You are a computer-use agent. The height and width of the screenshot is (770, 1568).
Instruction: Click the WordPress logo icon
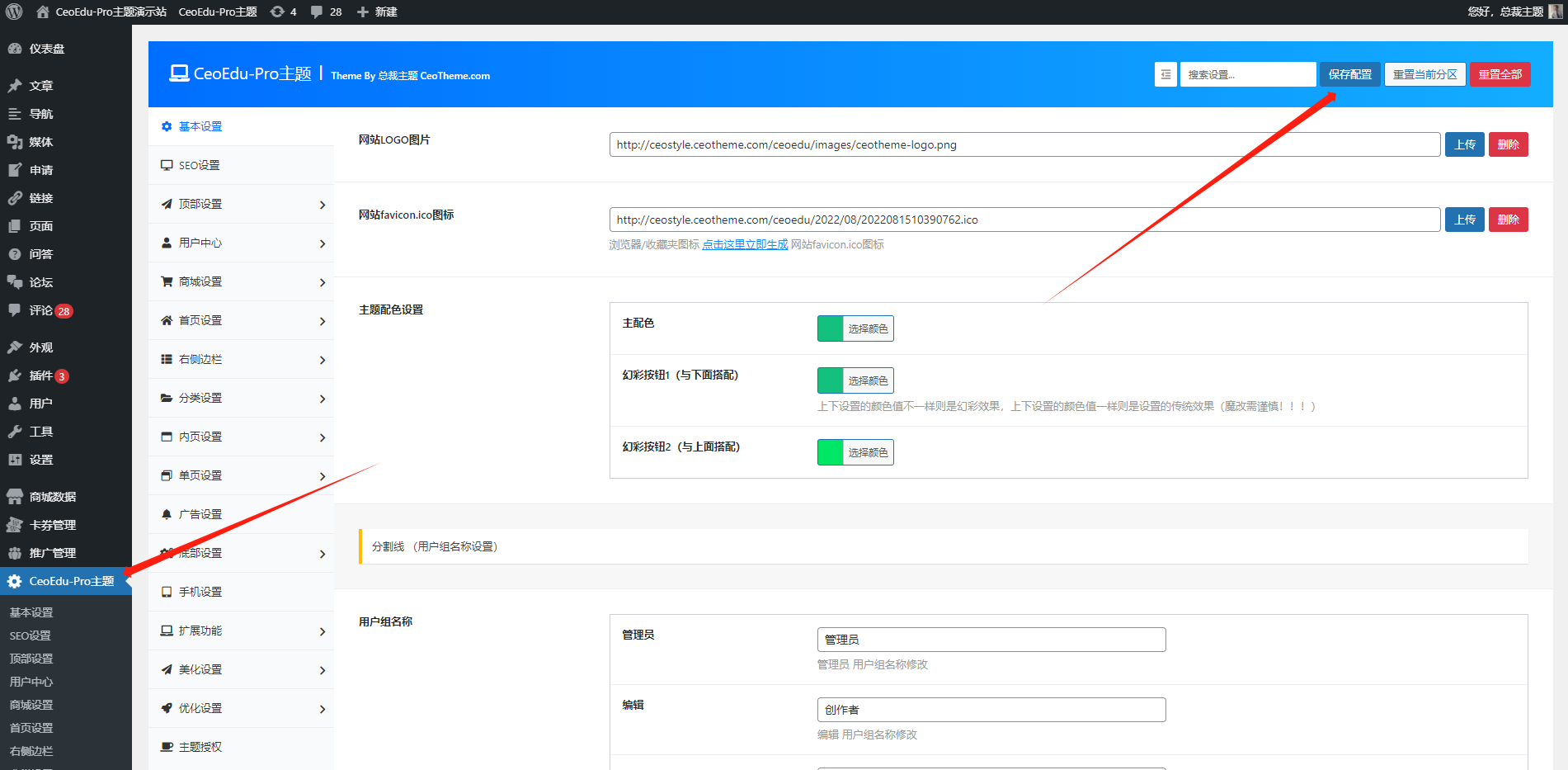[14, 12]
